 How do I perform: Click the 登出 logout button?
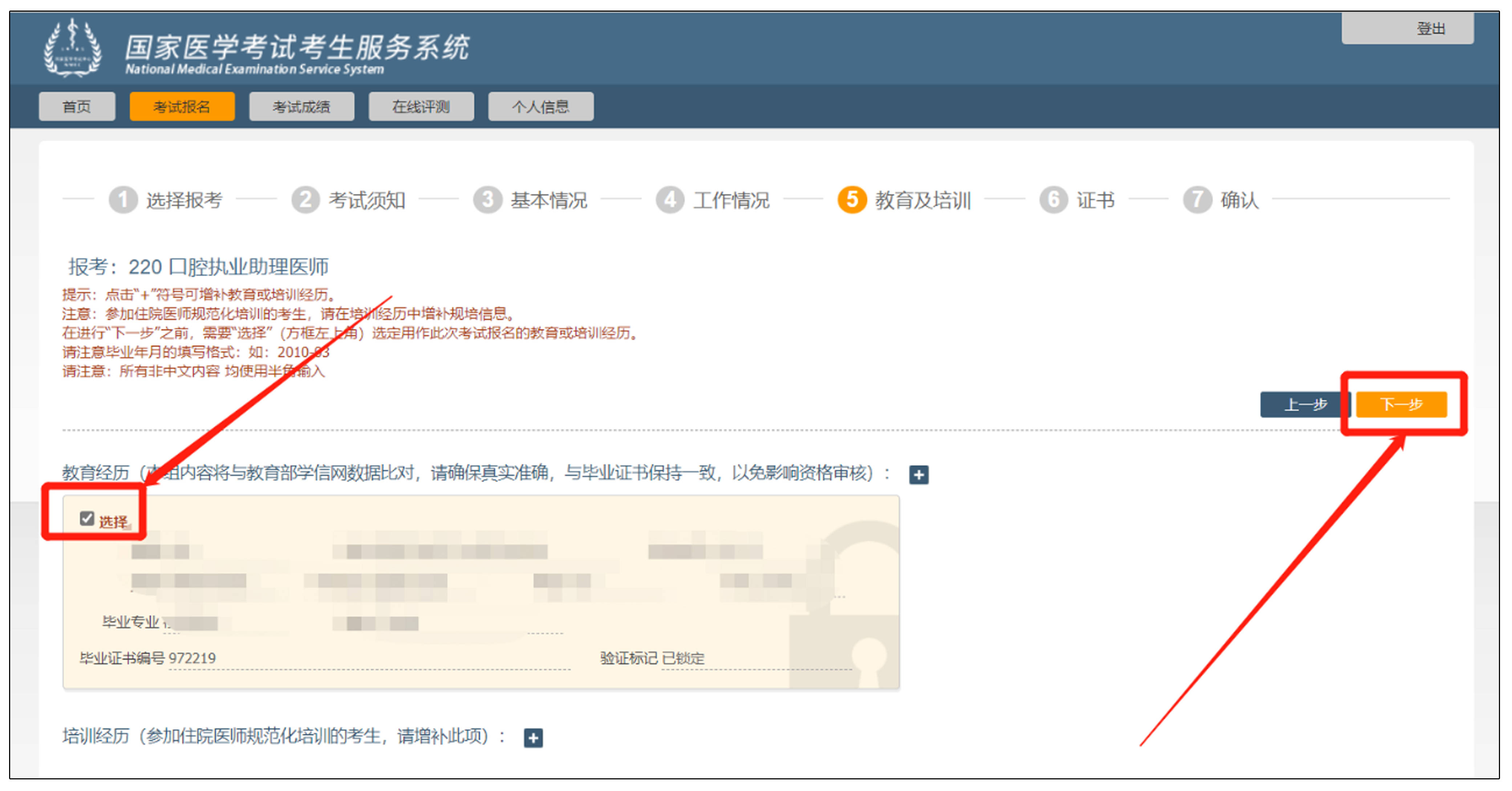[x=1407, y=28]
